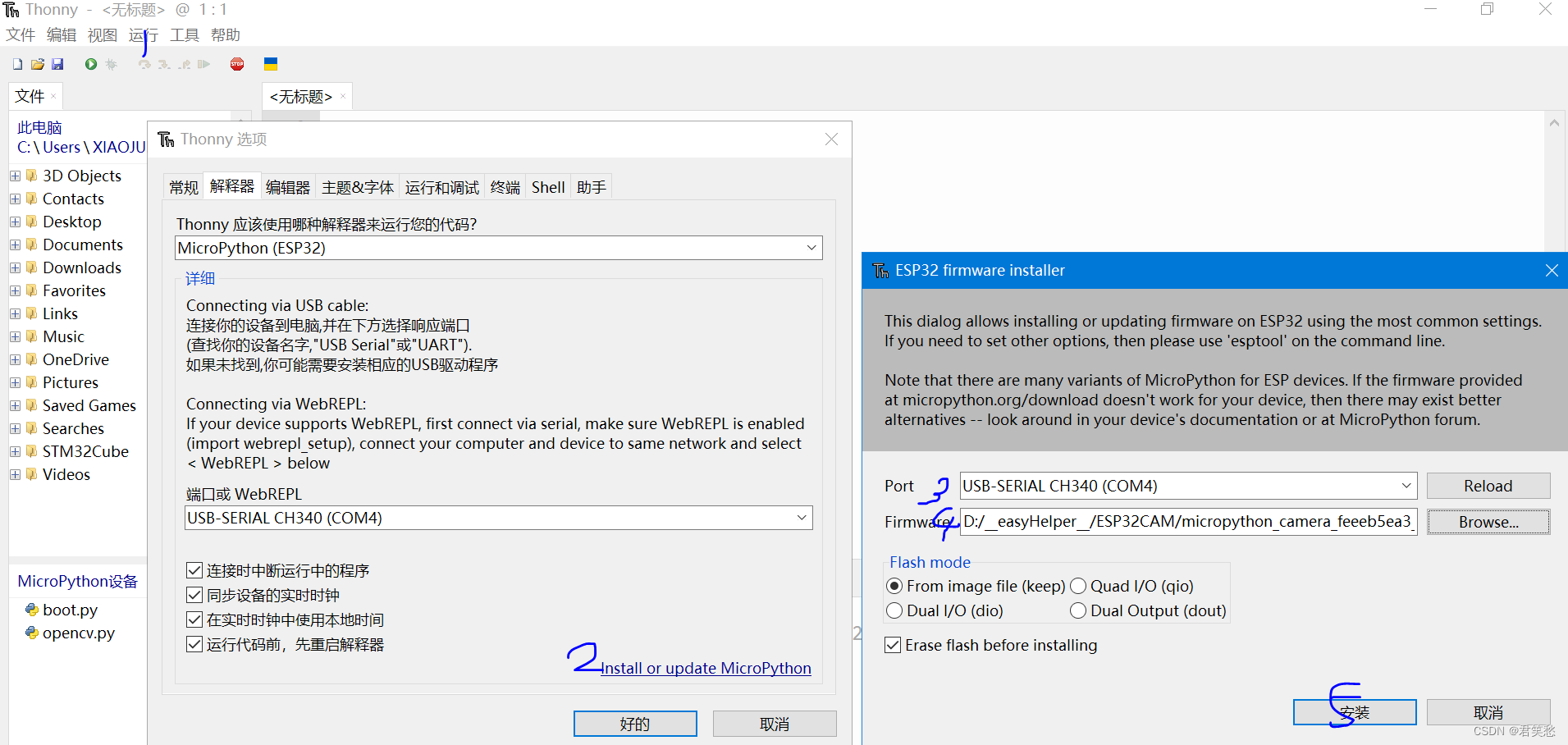The image size is (1568, 745).
Task: Click the Downloads folder icon
Action: (x=32, y=267)
